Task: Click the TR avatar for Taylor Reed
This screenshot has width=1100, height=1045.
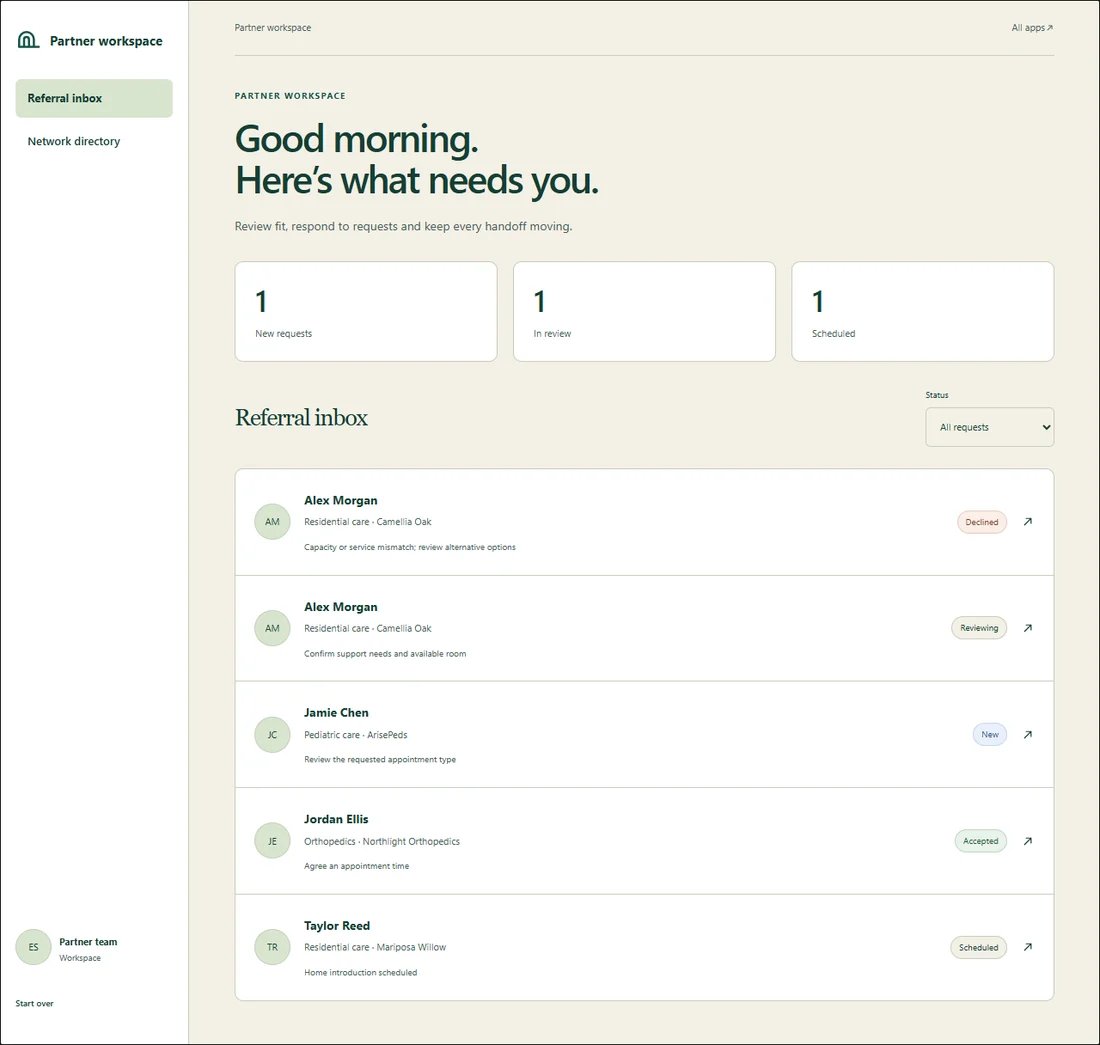Action: 272,947
